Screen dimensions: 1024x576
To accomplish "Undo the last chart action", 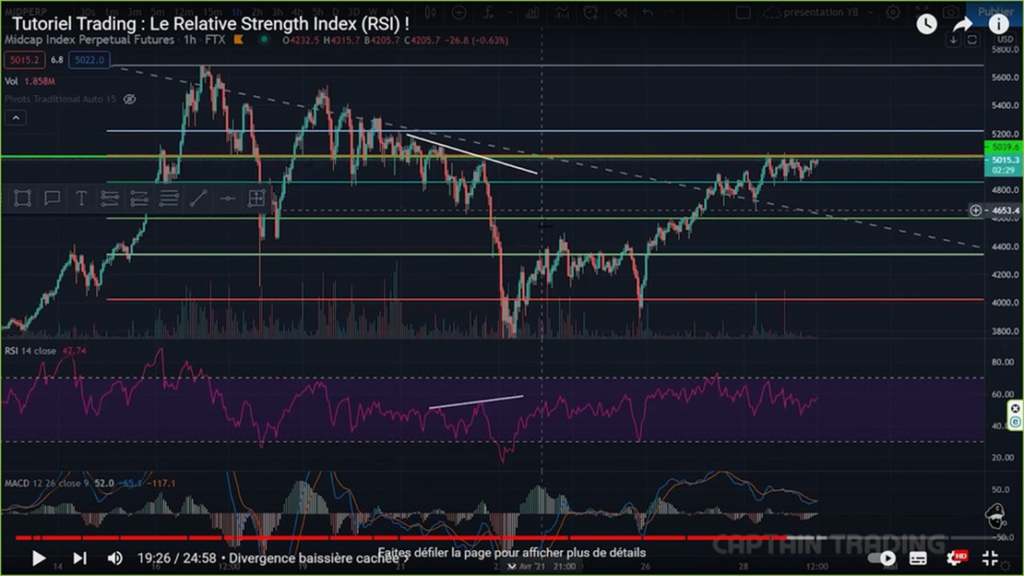I will tap(648, 12).
